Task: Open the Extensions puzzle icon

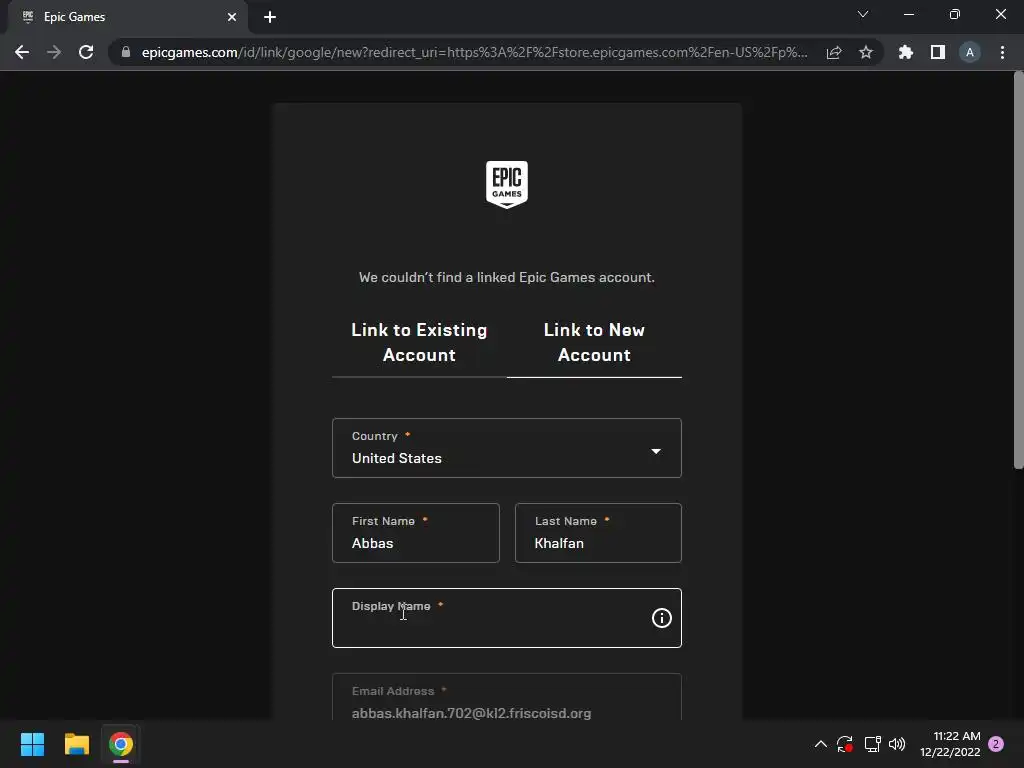Action: point(905,52)
